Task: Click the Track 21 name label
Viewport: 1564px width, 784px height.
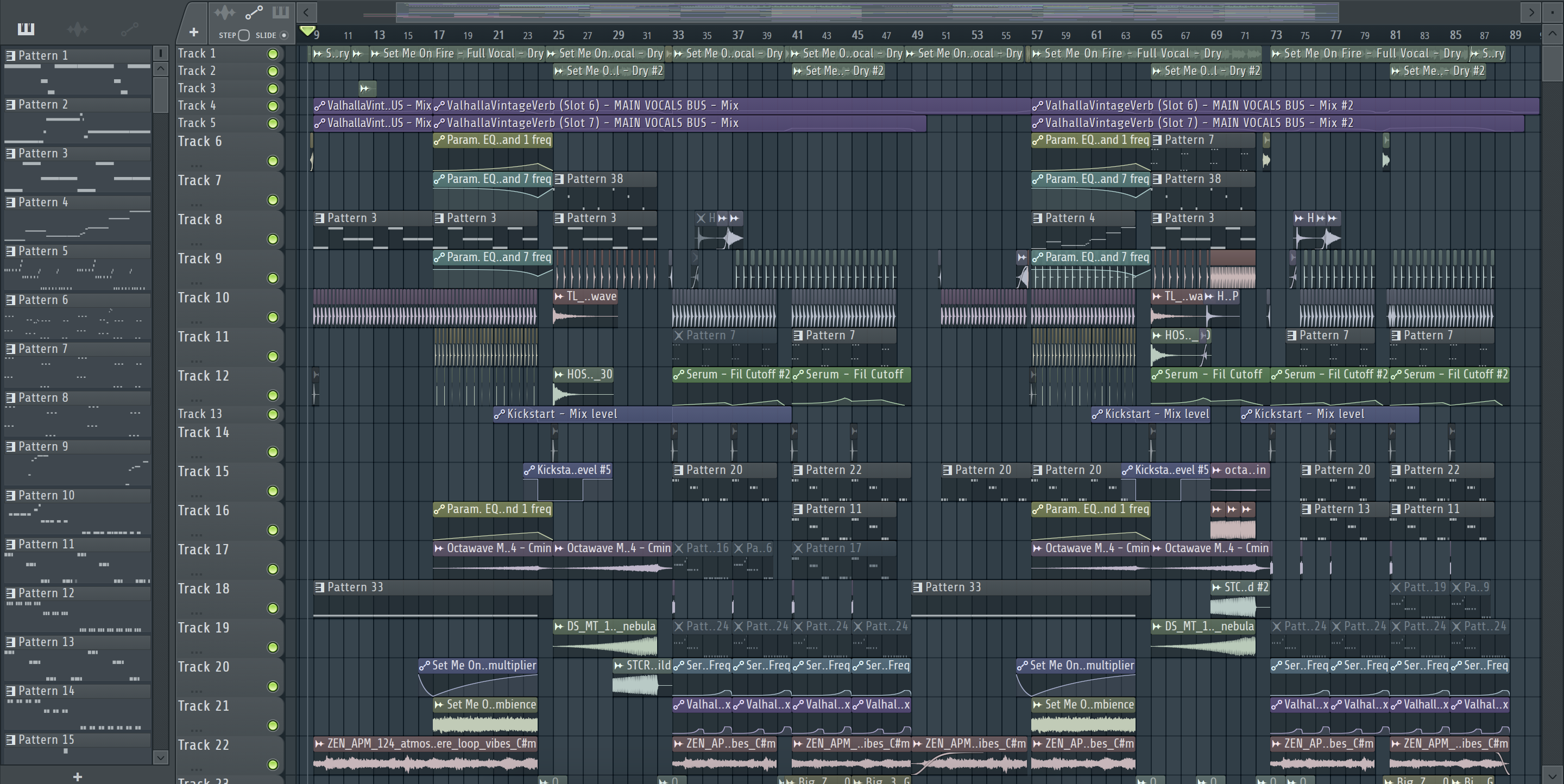Action: coord(204,706)
